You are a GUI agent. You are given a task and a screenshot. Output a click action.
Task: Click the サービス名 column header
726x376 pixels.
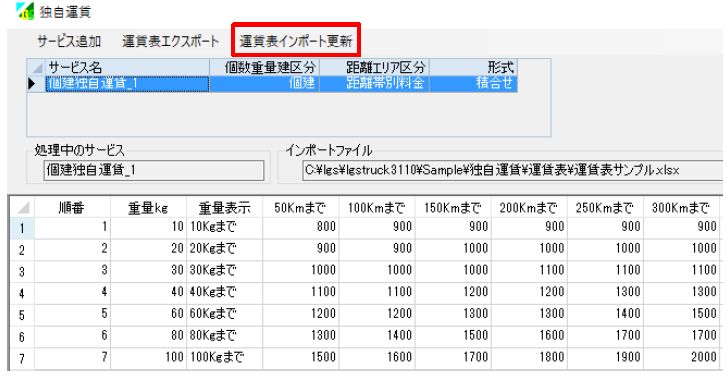tap(127, 68)
